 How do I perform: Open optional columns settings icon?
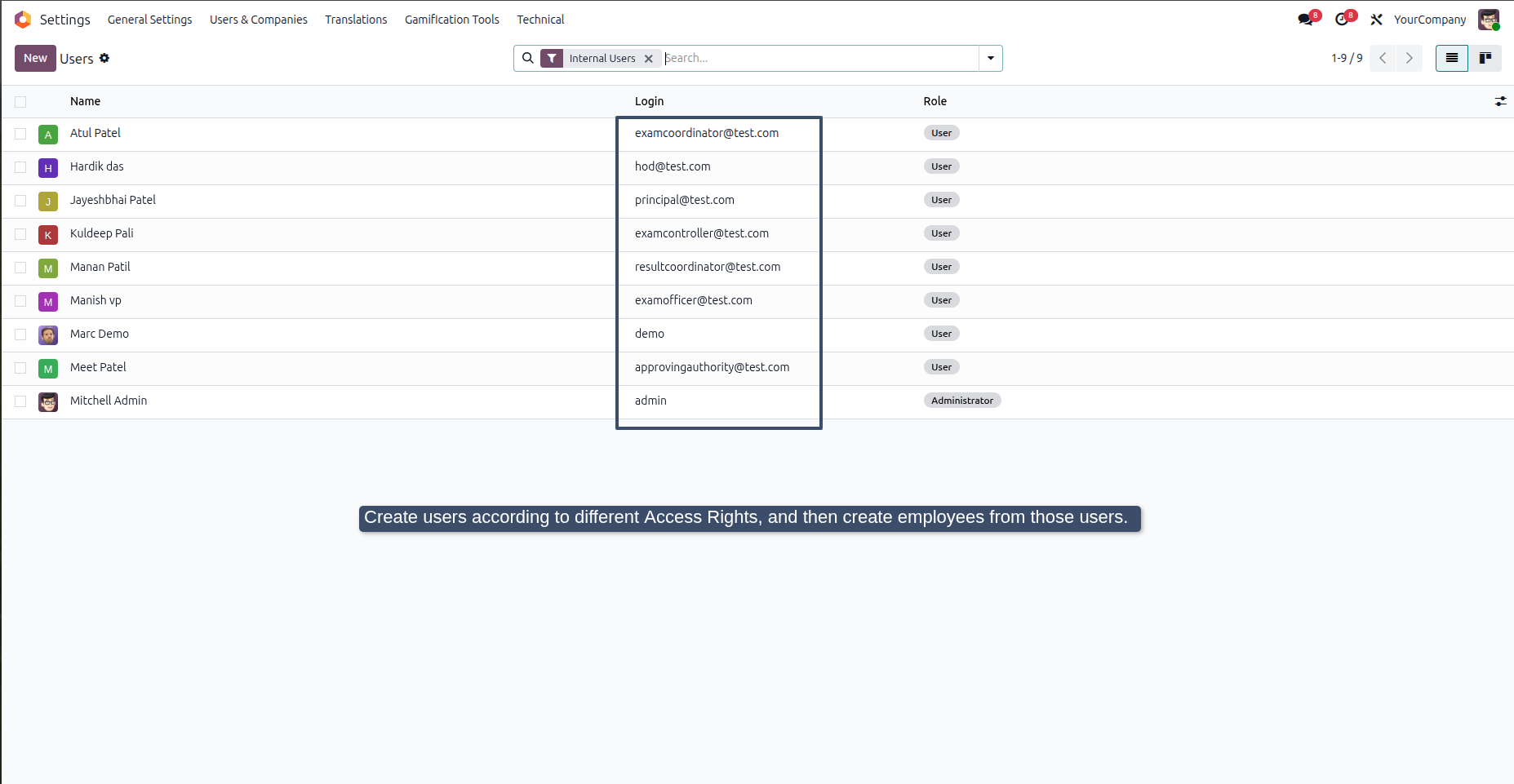click(1500, 101)
